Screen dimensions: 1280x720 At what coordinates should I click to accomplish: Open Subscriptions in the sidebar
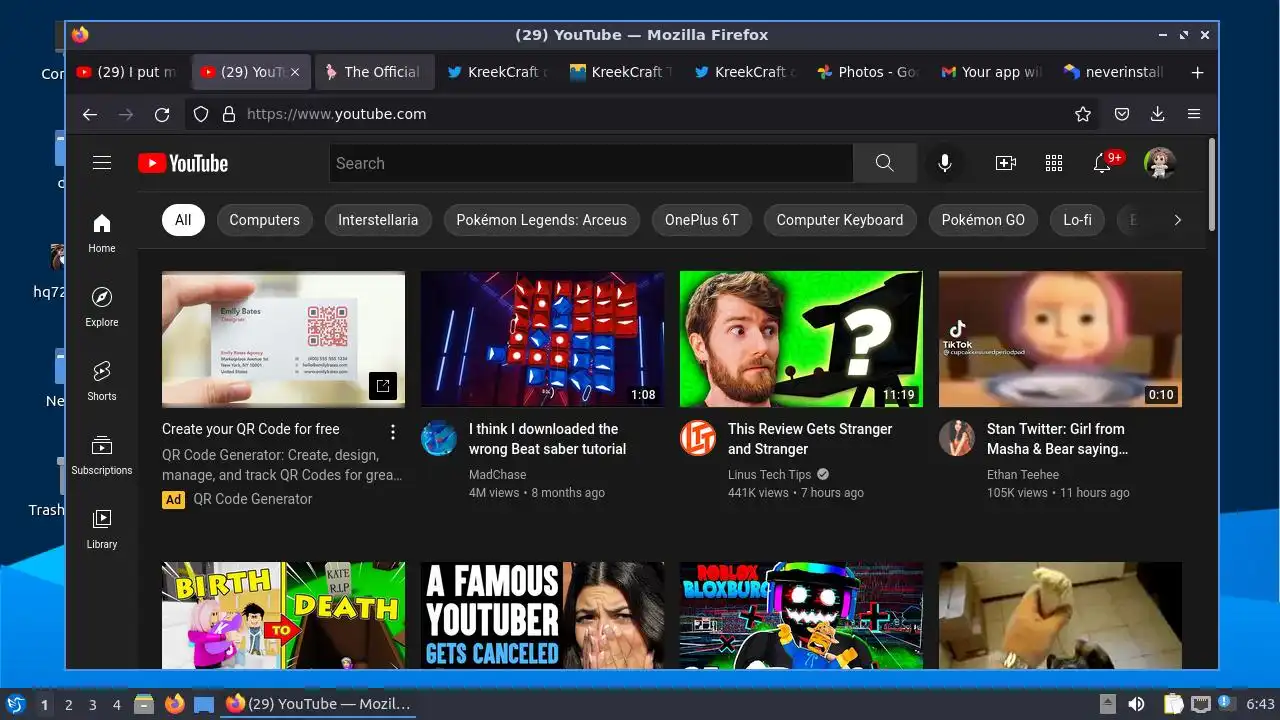(x=102, y=456)
